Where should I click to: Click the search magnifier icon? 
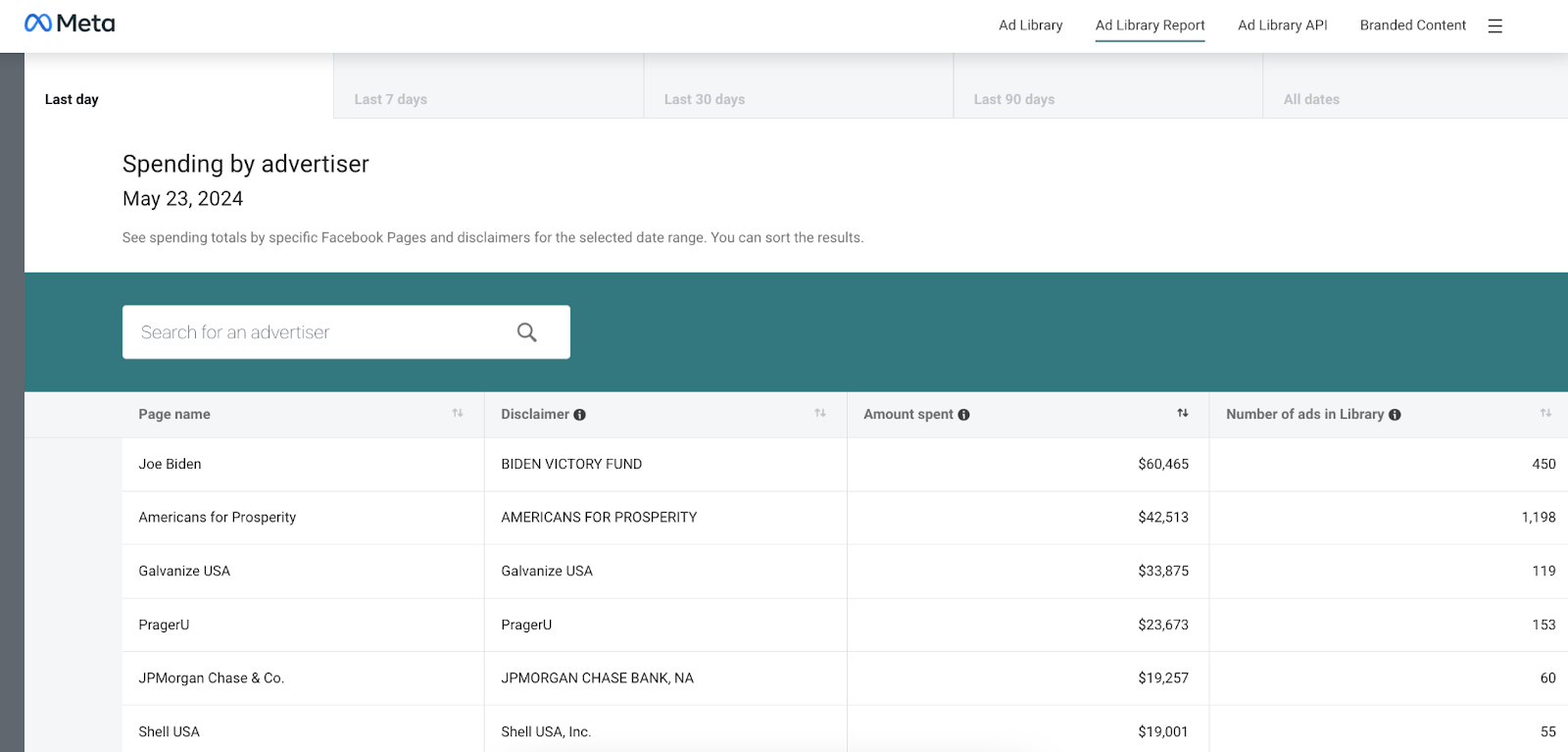[527, 332]
